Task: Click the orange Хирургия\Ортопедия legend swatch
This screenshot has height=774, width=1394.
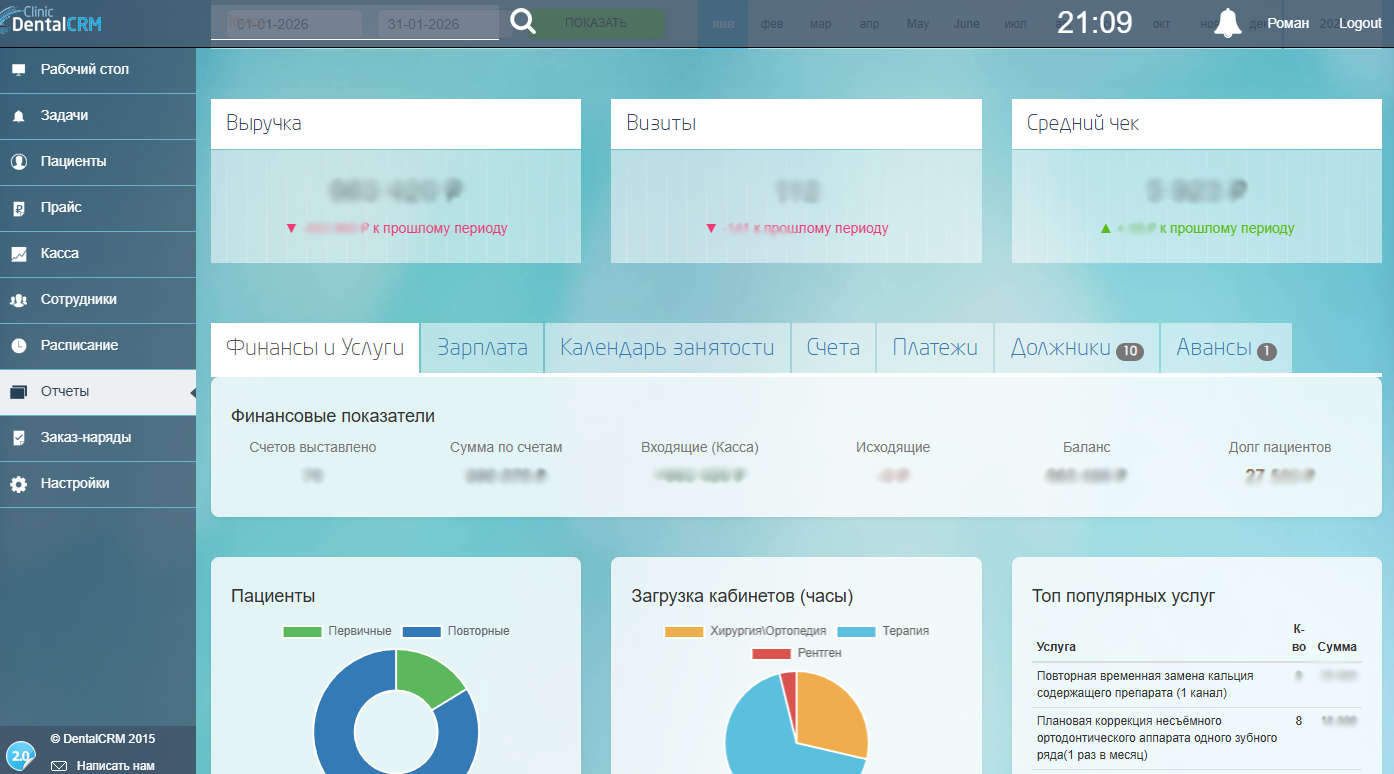Action: [683, 631]
